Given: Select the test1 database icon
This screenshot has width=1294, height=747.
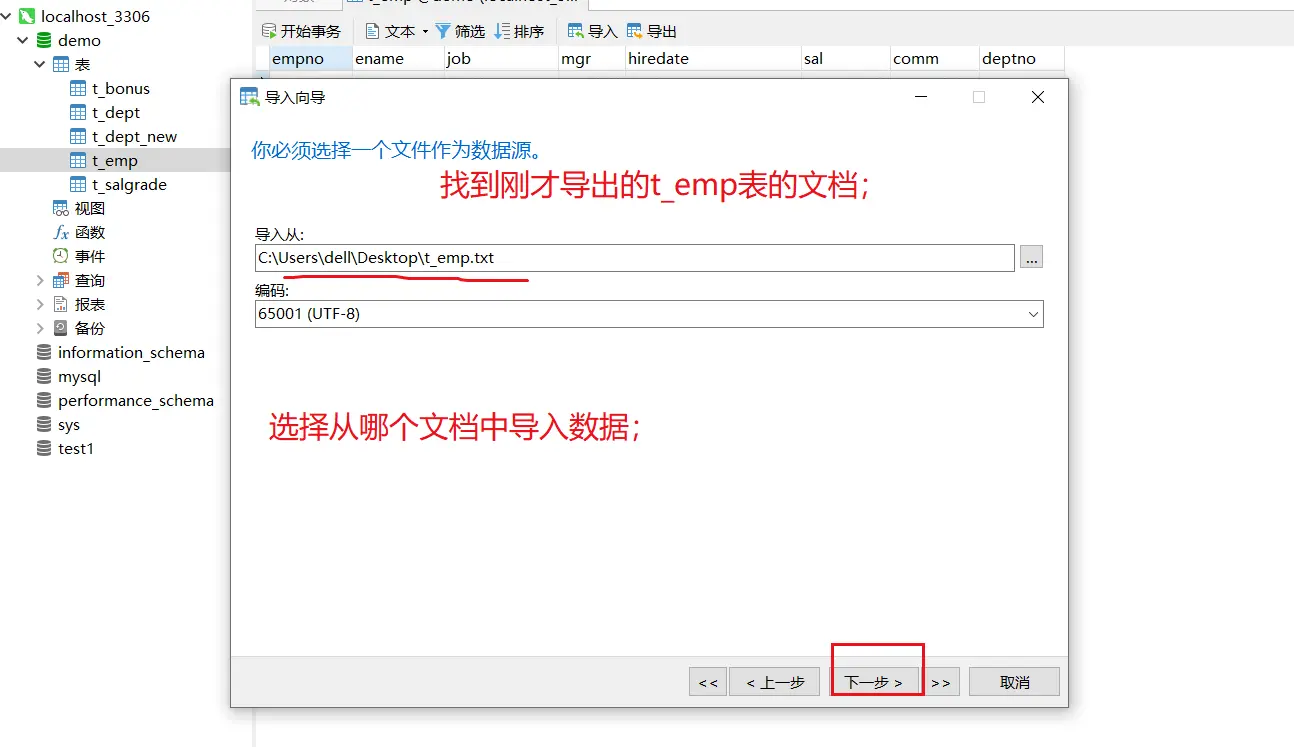Looking at the screenshot, I should pyautogui.click(x=43, y=449).
